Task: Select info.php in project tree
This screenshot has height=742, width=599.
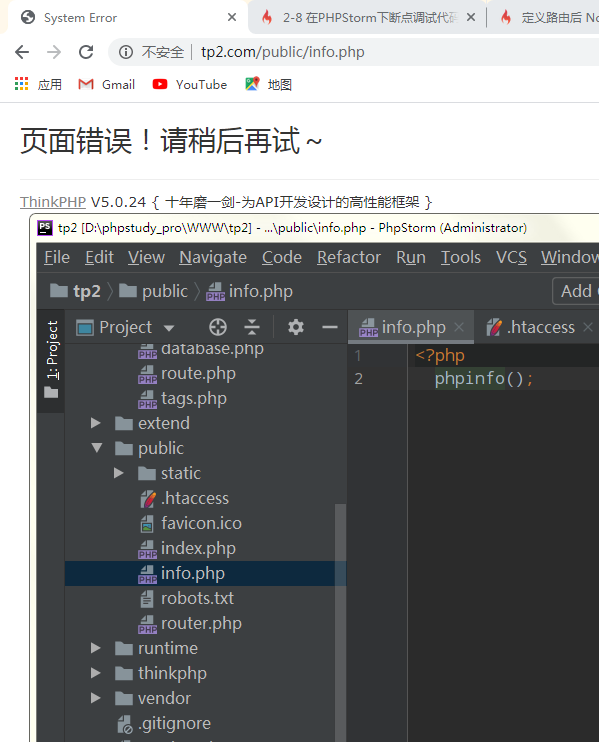Action: pos(205,574)
